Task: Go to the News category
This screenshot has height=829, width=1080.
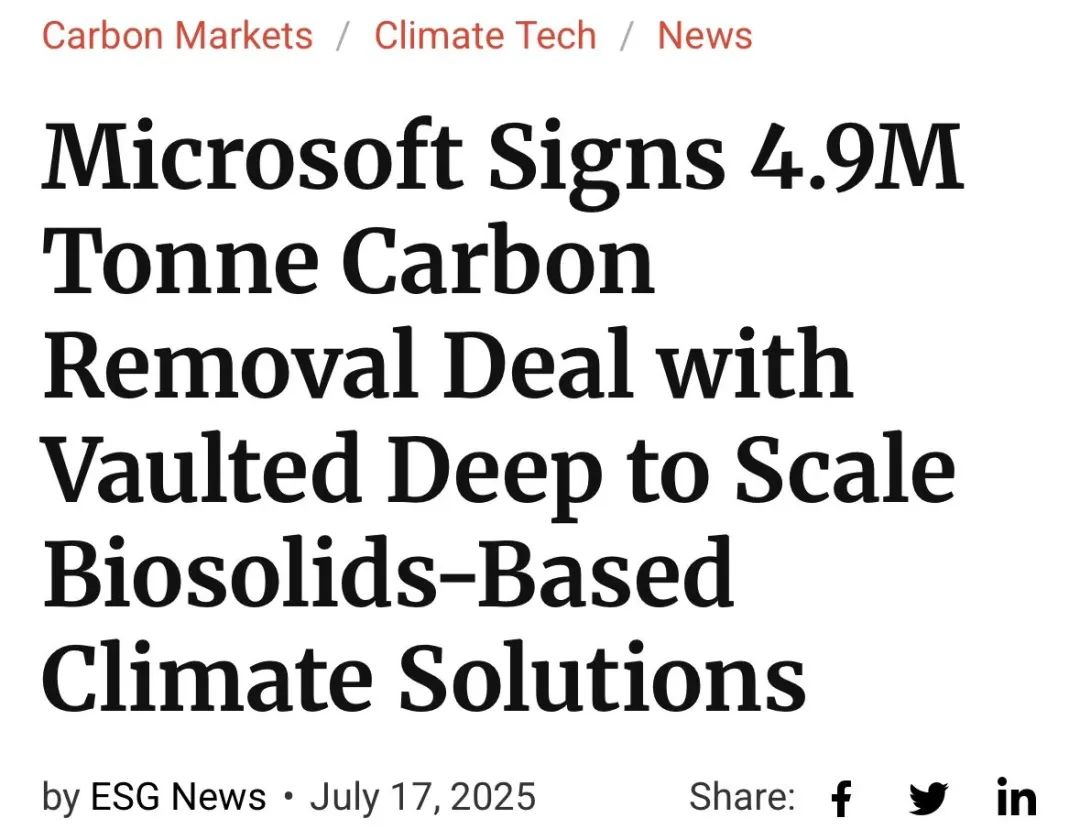Action: 705,35
